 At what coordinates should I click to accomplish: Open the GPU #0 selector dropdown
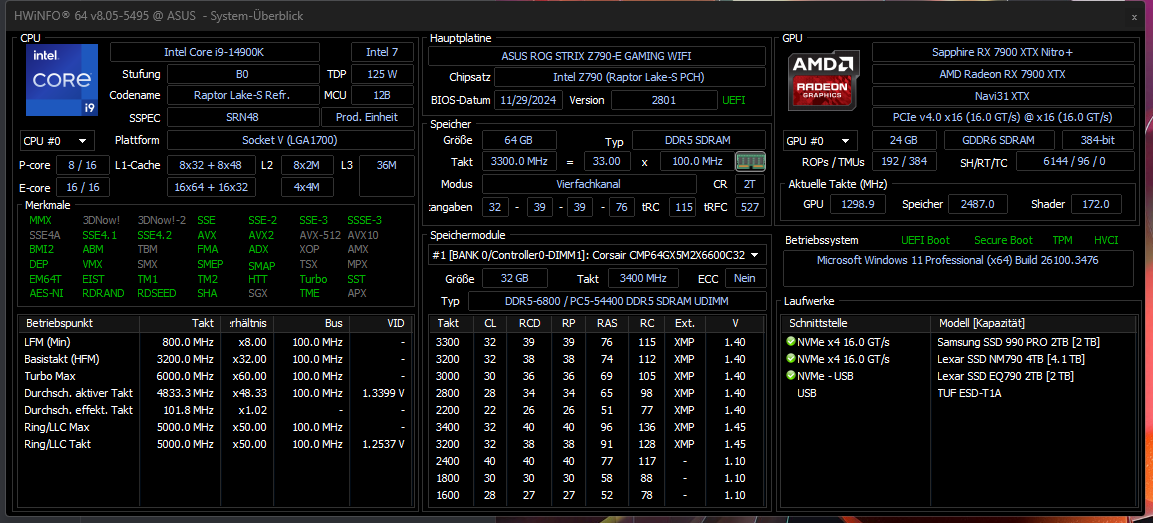coord(821,140)
